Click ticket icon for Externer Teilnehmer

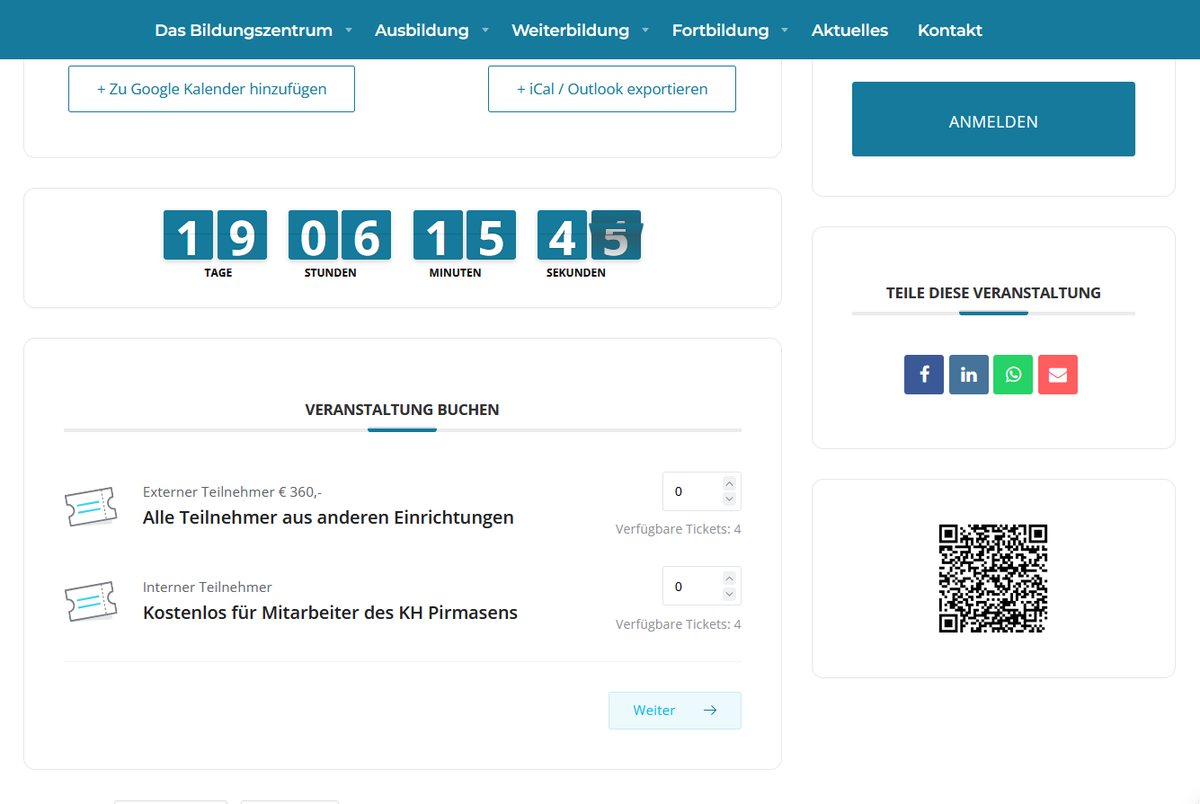(91, 507)
